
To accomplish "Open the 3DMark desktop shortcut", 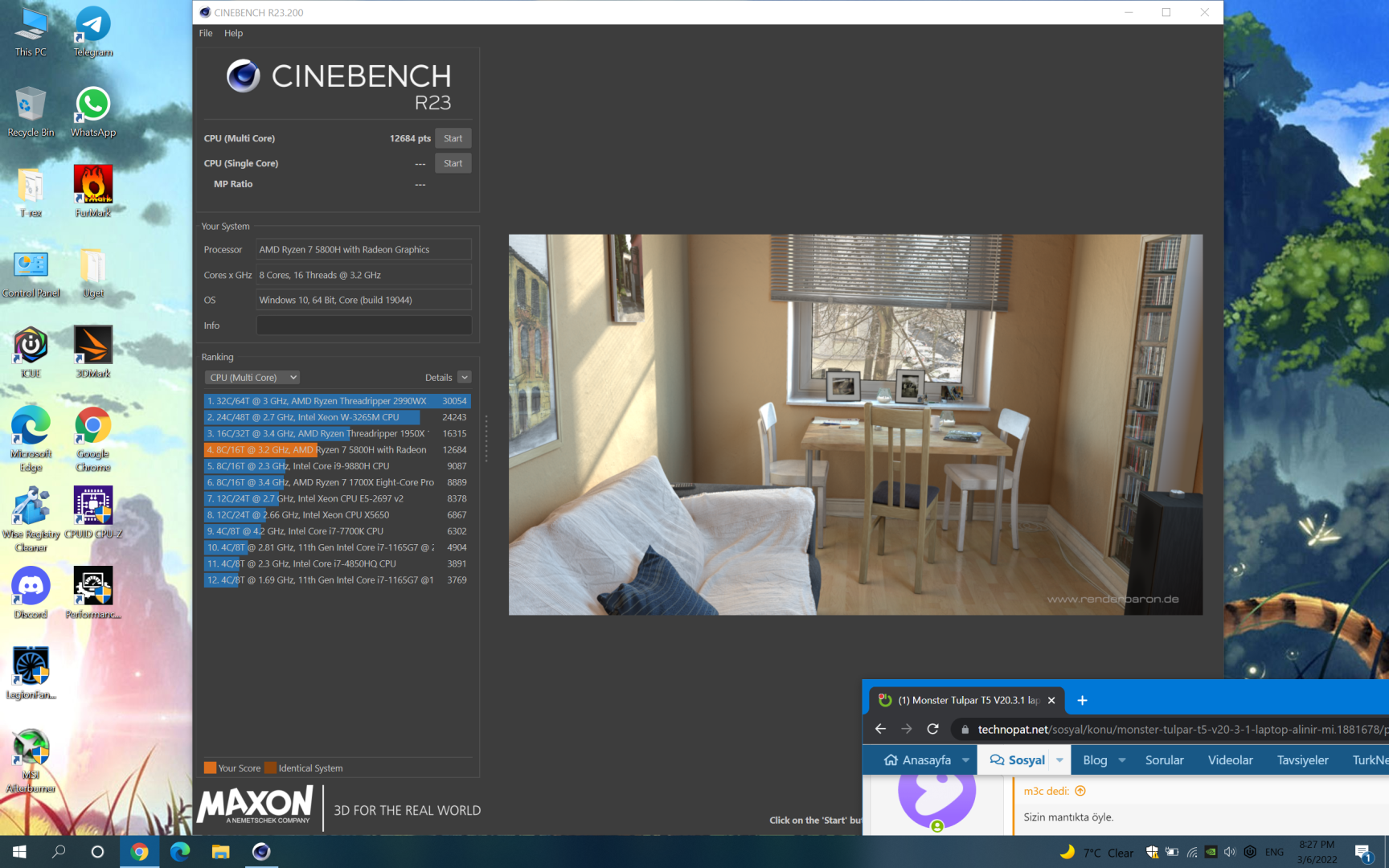I will click(x=93, y=354).
